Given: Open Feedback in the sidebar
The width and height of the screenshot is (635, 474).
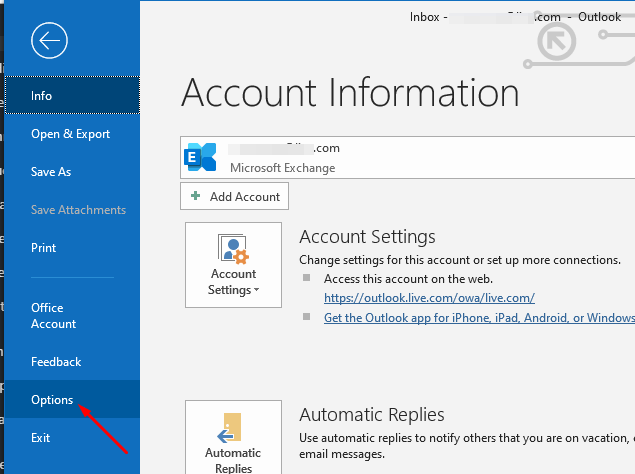Looking at the screenshot, I should (72, 361).
